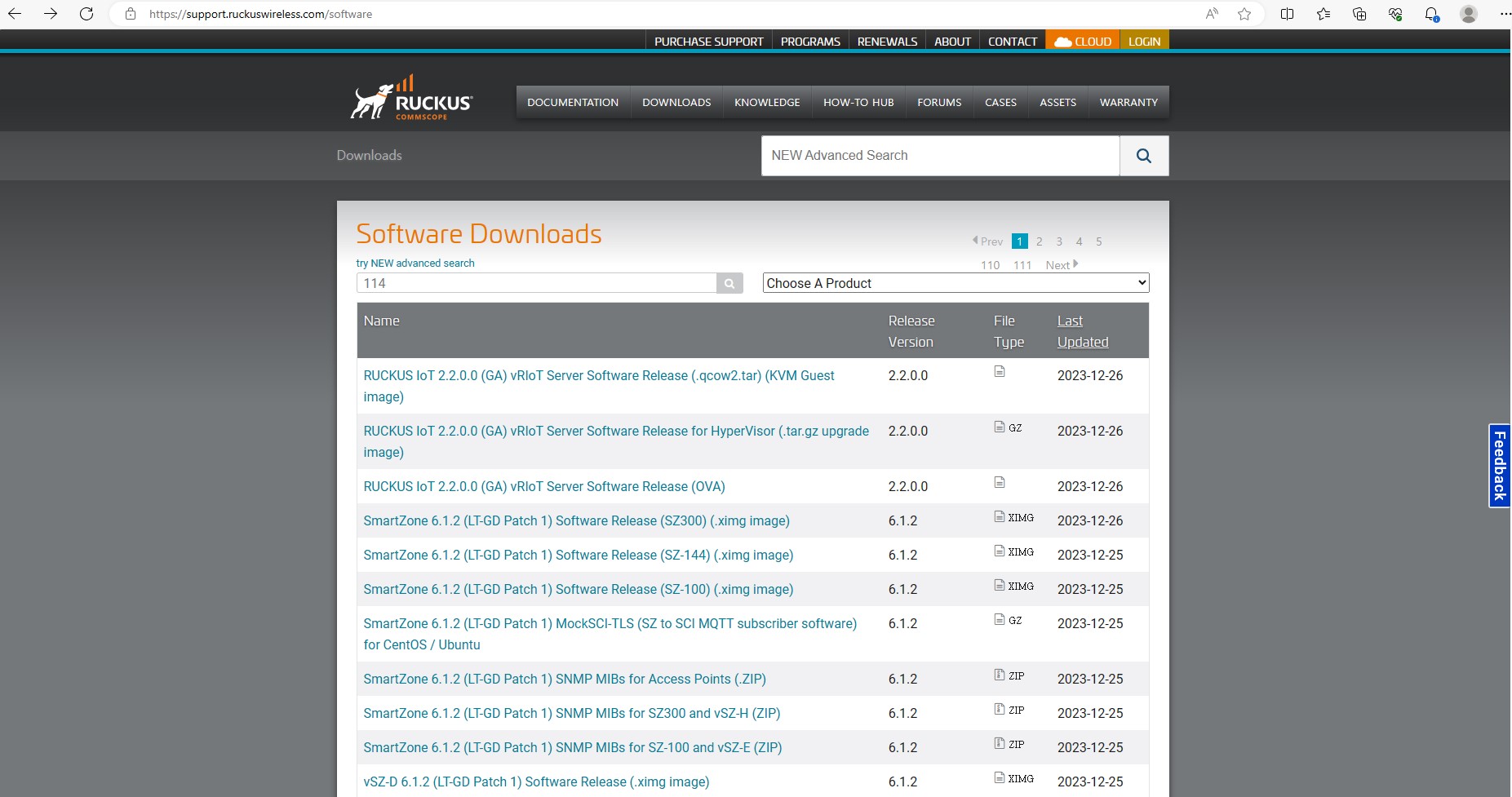Open the HOW-TO HUB menu

[858, 103]
